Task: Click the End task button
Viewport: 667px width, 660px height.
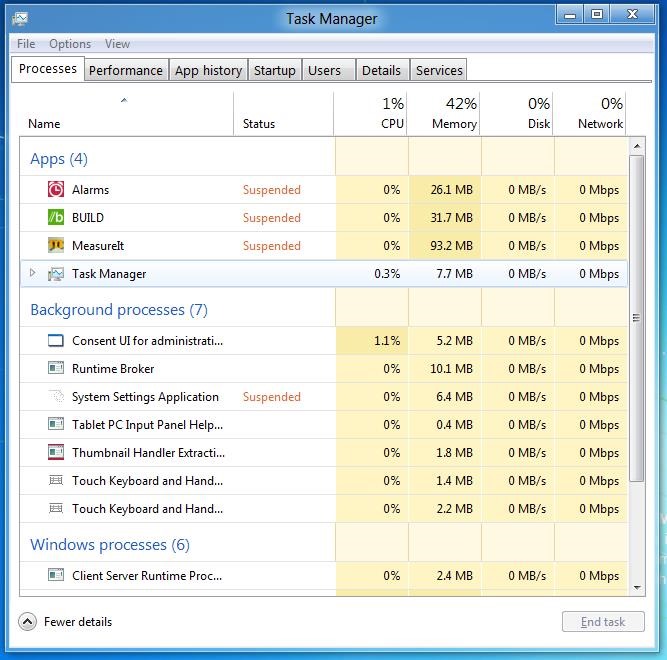Action: [x=603, y=622]
